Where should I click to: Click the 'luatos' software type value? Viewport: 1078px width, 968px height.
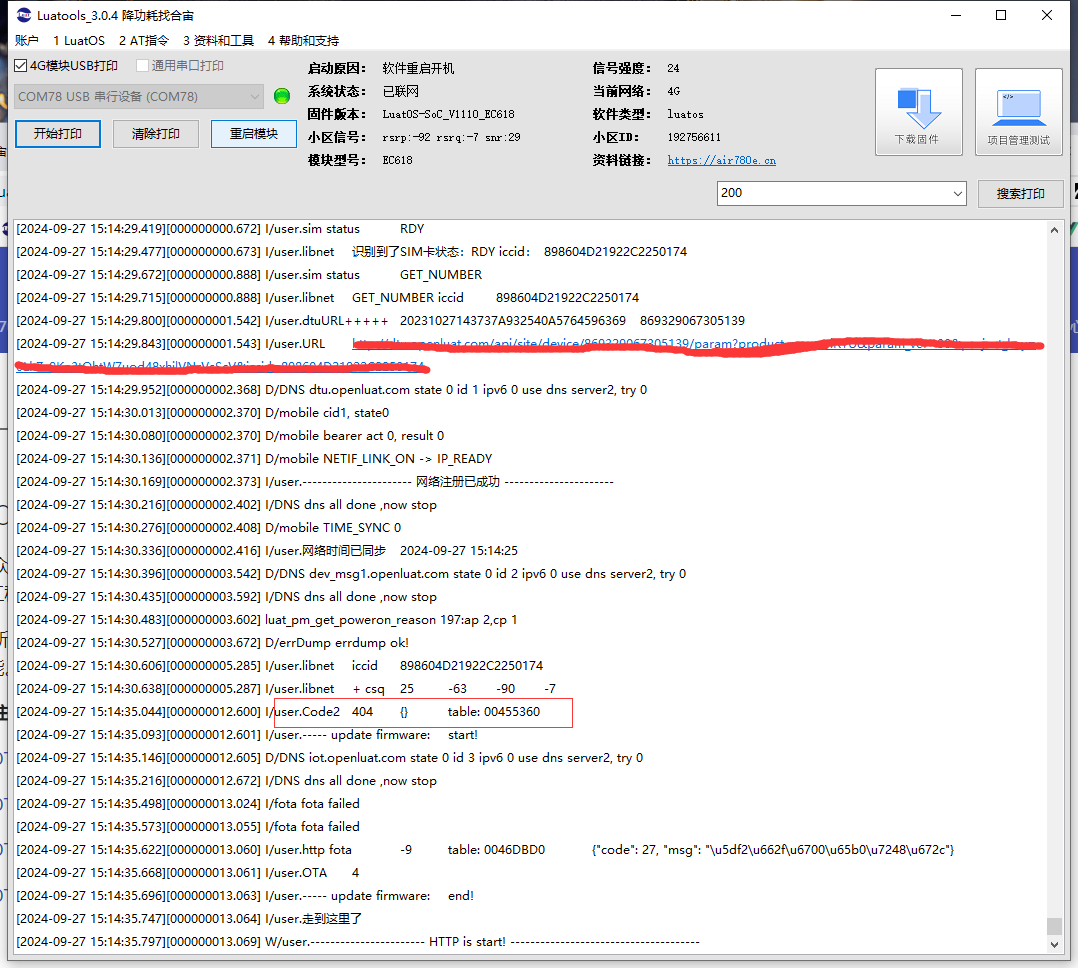pyautogui.click(x=685, y=114)
